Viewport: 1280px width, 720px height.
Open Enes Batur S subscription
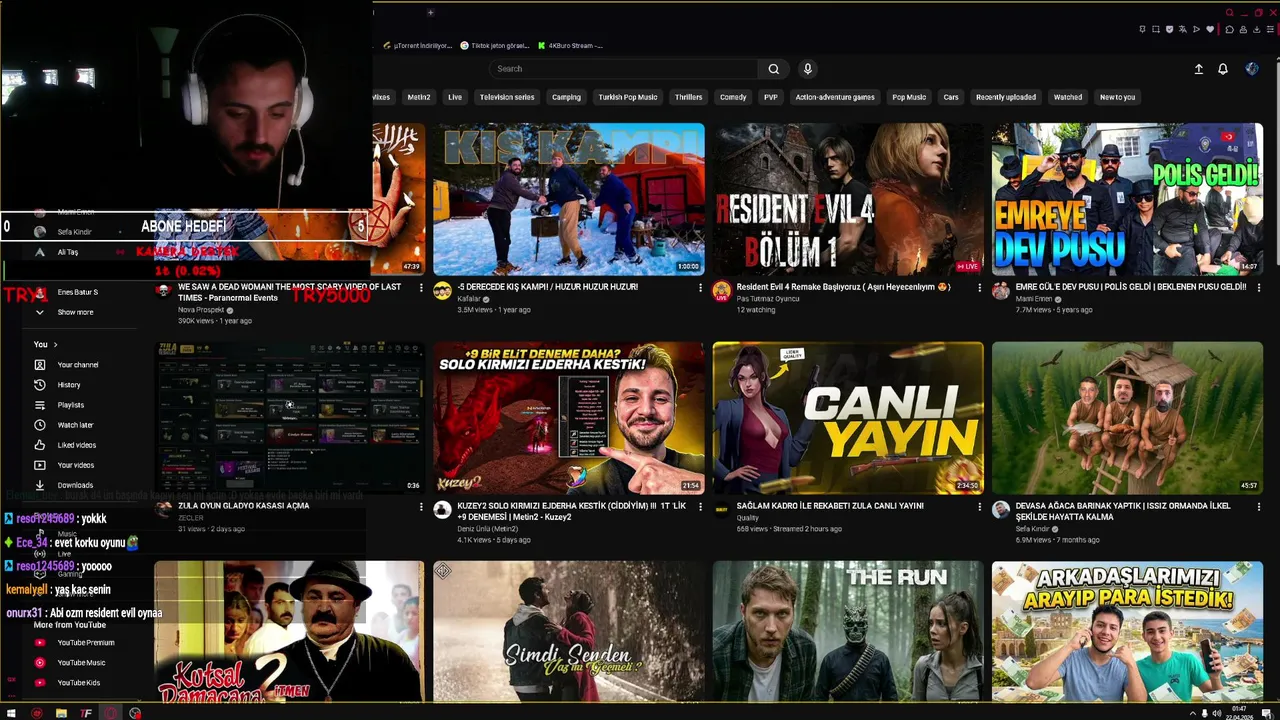pos(78,292)
